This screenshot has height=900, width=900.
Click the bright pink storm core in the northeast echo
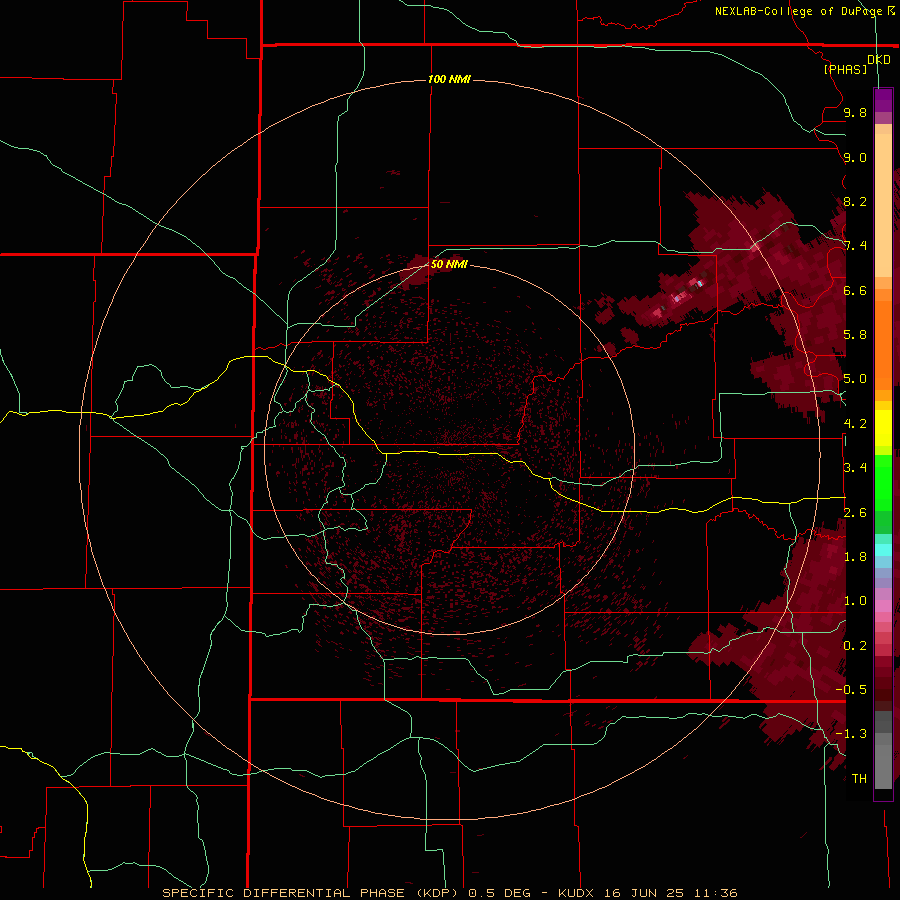coord(679,297)
